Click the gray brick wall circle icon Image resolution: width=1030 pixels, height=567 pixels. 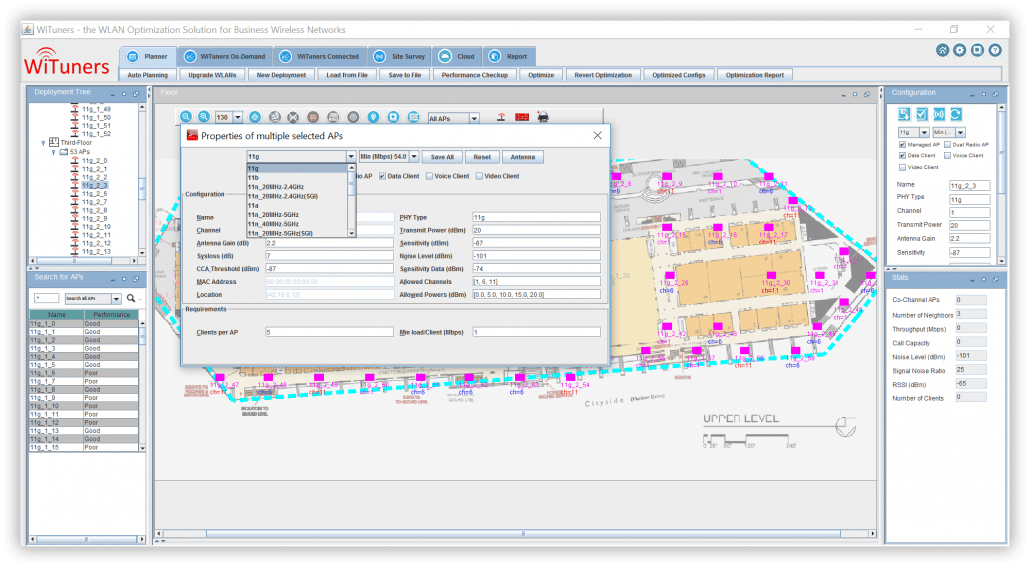click(313, 117)
